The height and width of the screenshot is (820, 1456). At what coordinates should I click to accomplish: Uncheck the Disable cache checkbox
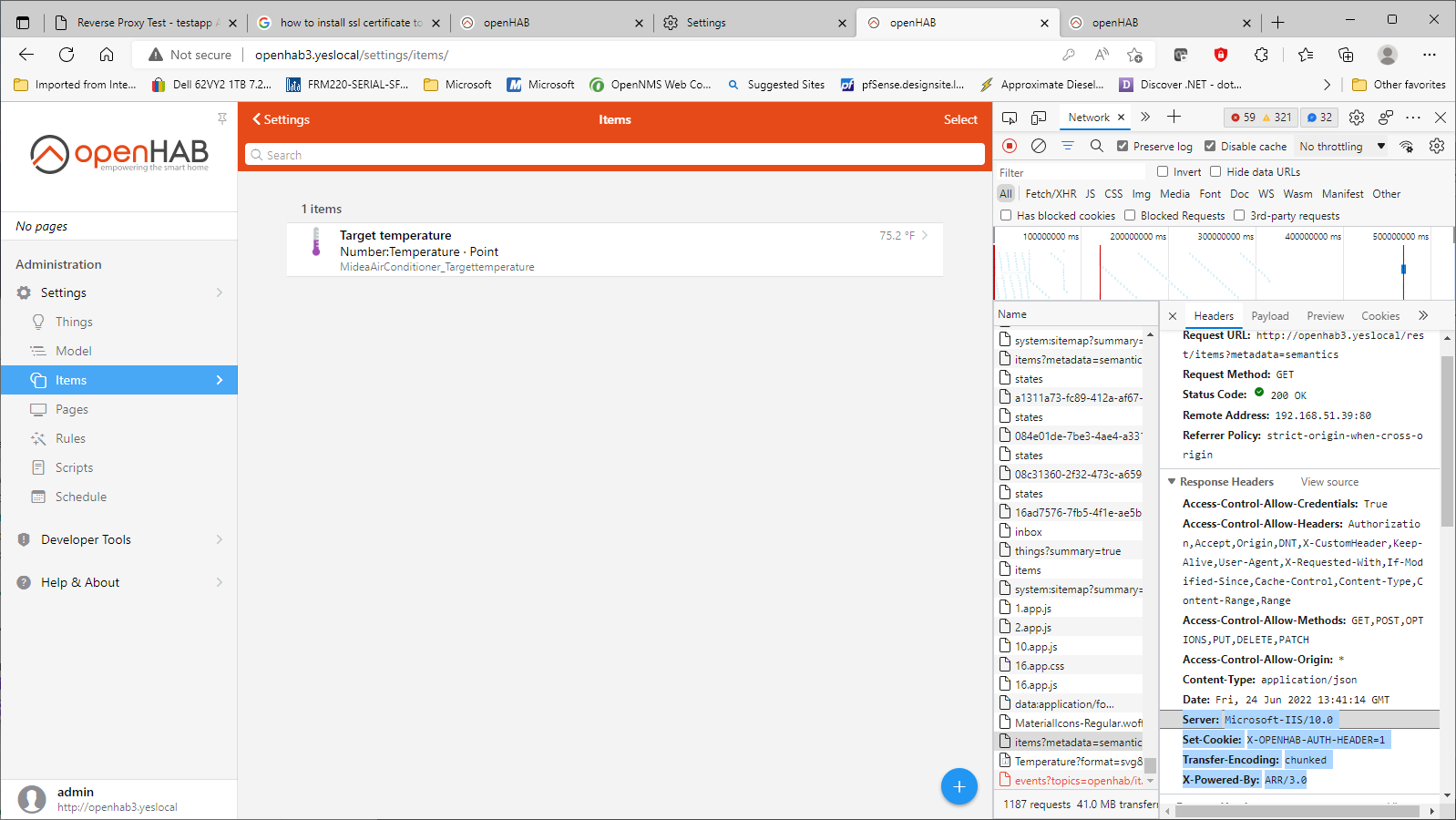[x=1210, y=146]
